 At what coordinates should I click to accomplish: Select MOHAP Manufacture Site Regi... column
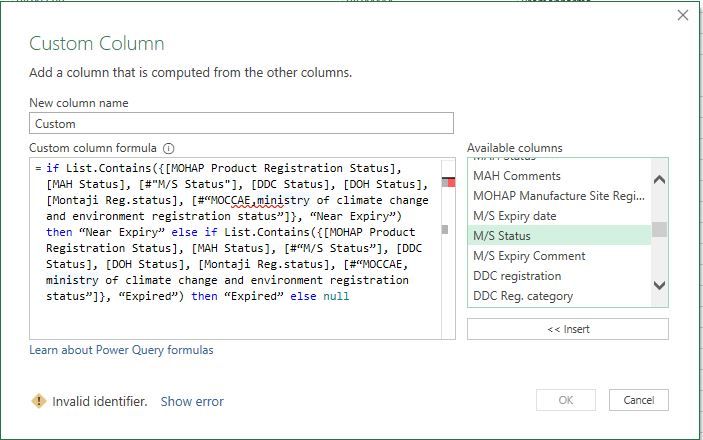pyautogui.click(x=559, y=196)
